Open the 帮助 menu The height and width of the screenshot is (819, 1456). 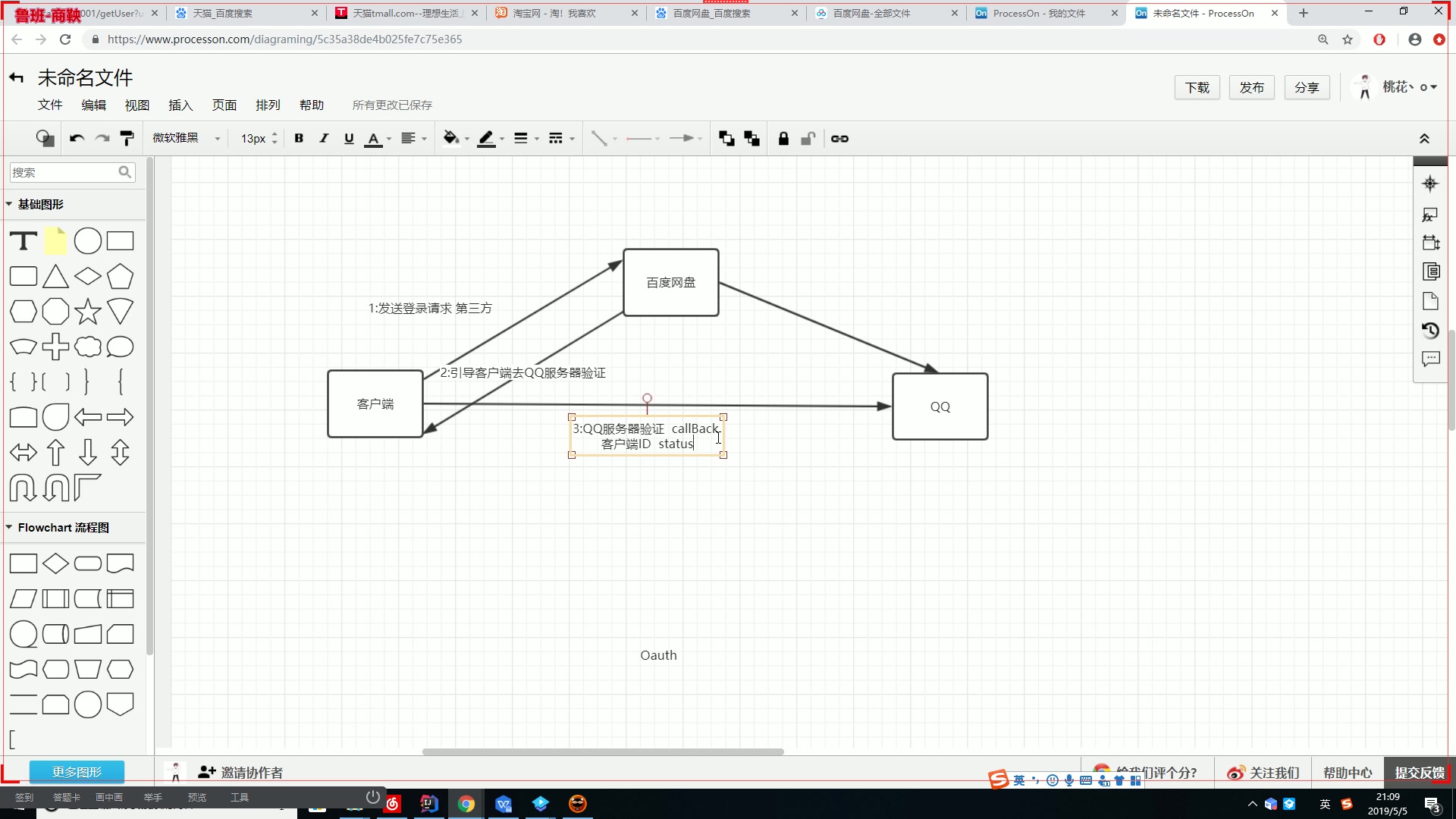[x=312, y=105]
